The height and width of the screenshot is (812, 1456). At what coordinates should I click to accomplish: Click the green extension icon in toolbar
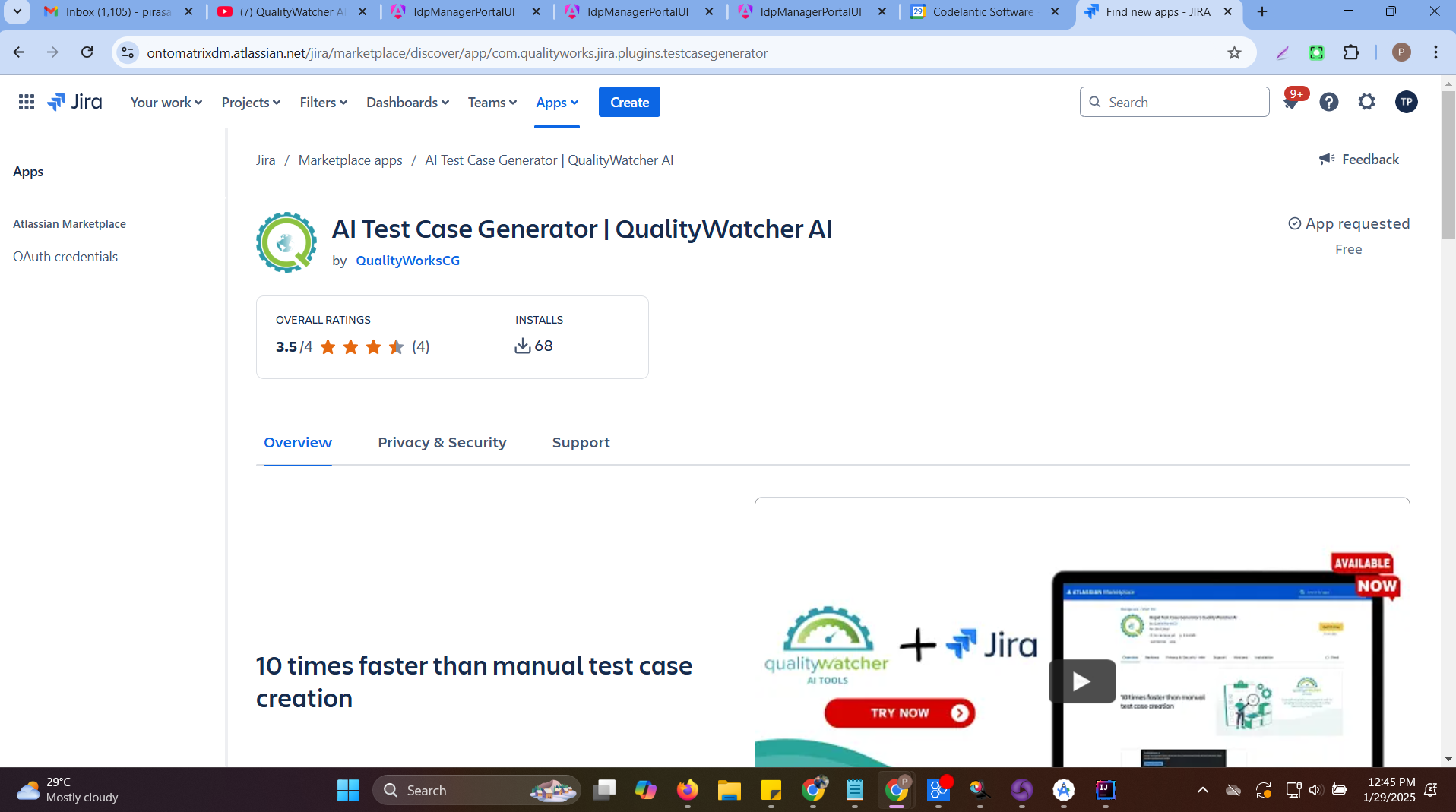[1316, 52]
